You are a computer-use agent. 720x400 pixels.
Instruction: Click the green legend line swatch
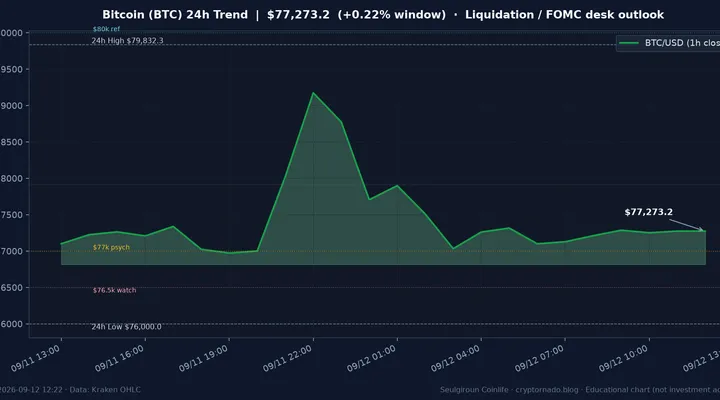[629, 43]
